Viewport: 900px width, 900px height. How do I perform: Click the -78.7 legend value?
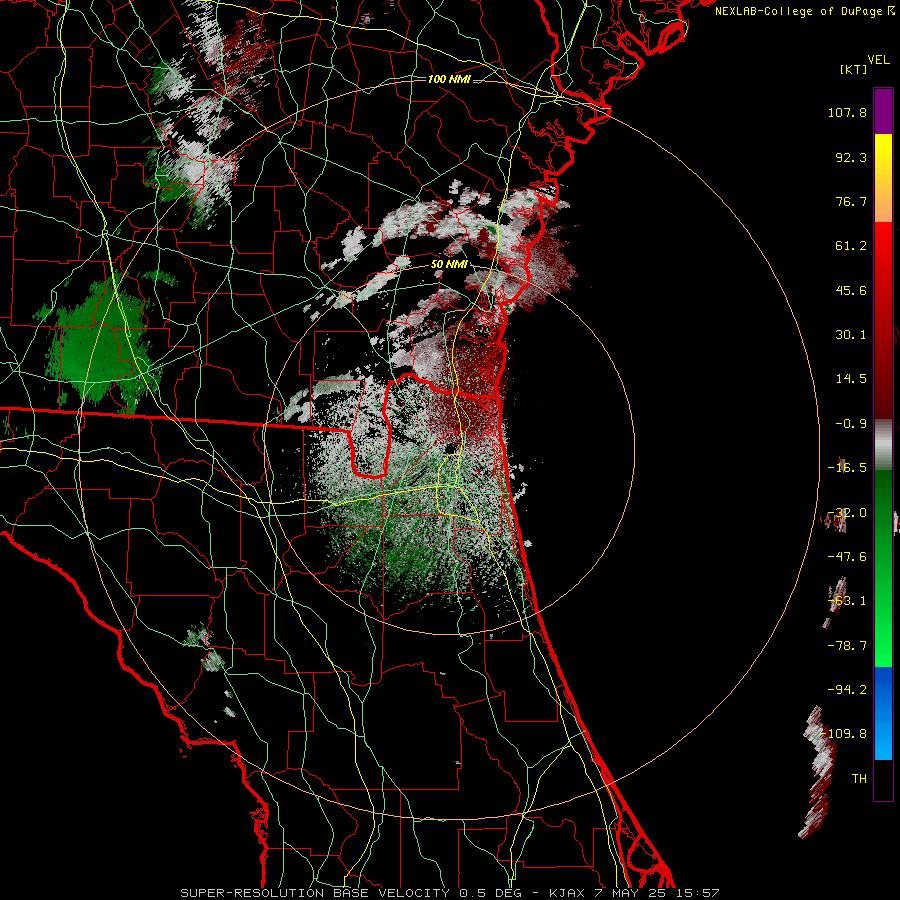(x=847, y=646)
